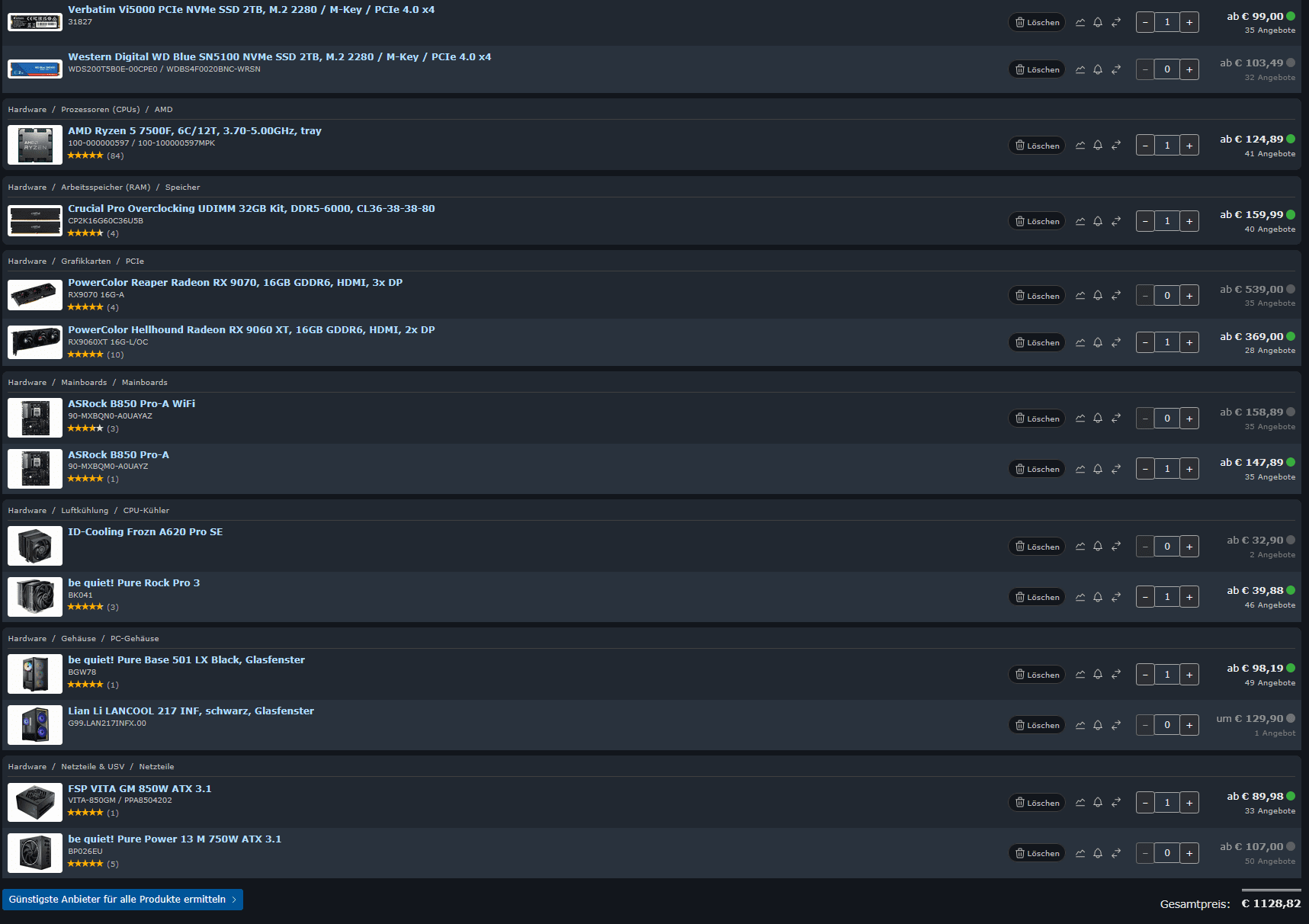
Task: Open price history chart for ASRock B850 Pro-A WiFi
Action: [x=1080, y=418]
